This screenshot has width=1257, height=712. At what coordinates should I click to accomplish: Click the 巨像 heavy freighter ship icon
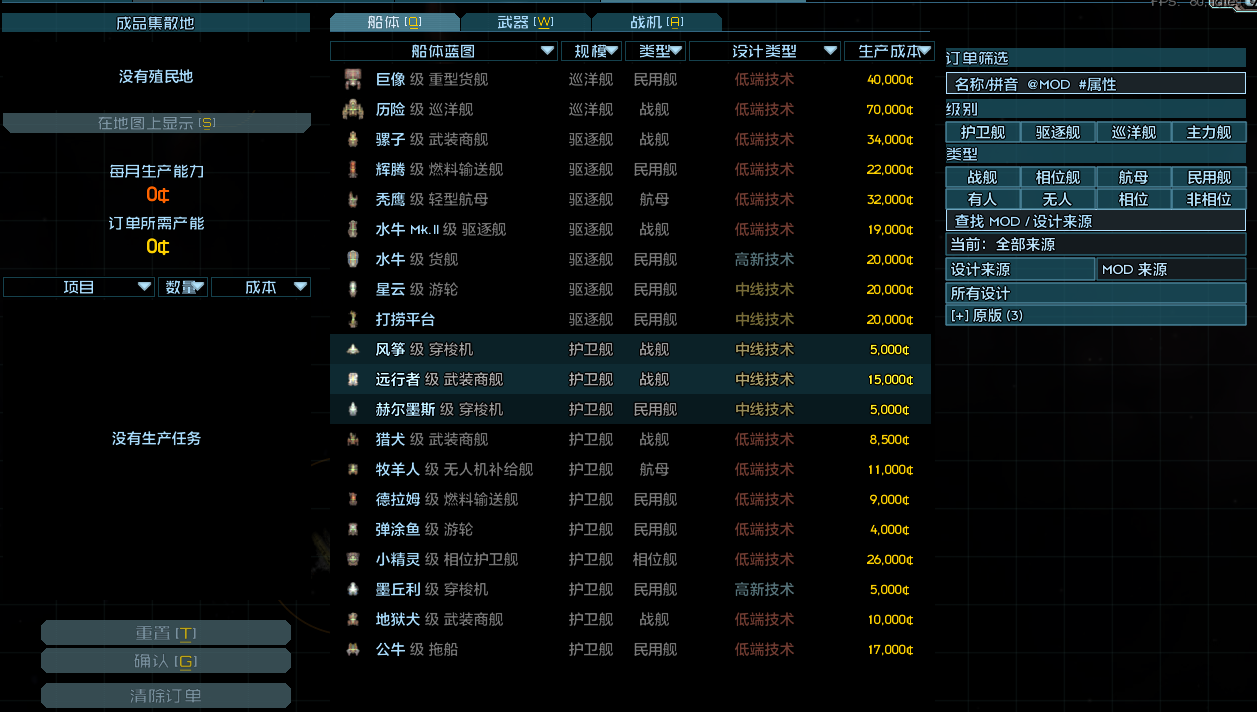click(x=352, y=79)
